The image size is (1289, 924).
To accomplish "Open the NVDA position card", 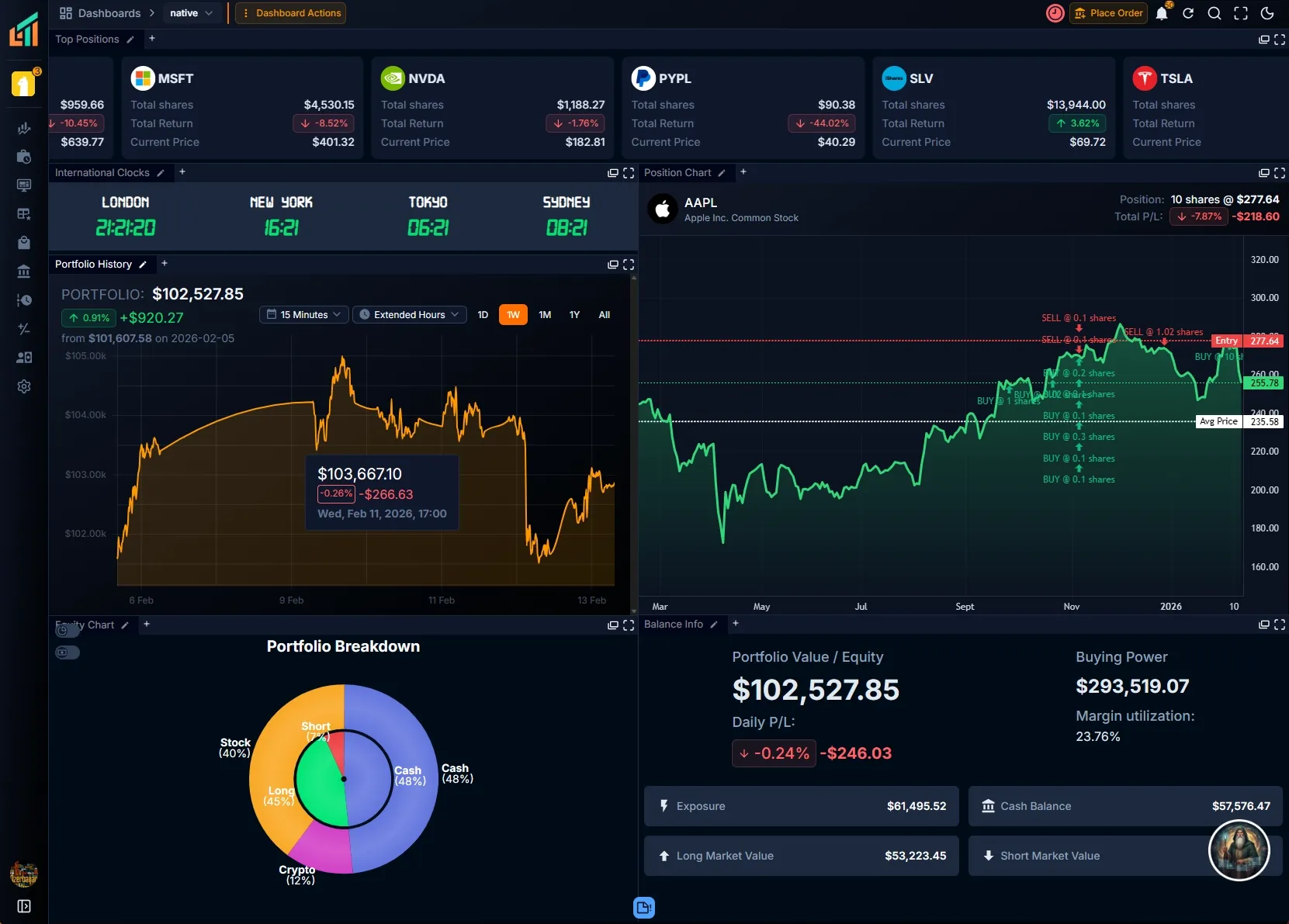I will 493,108.
